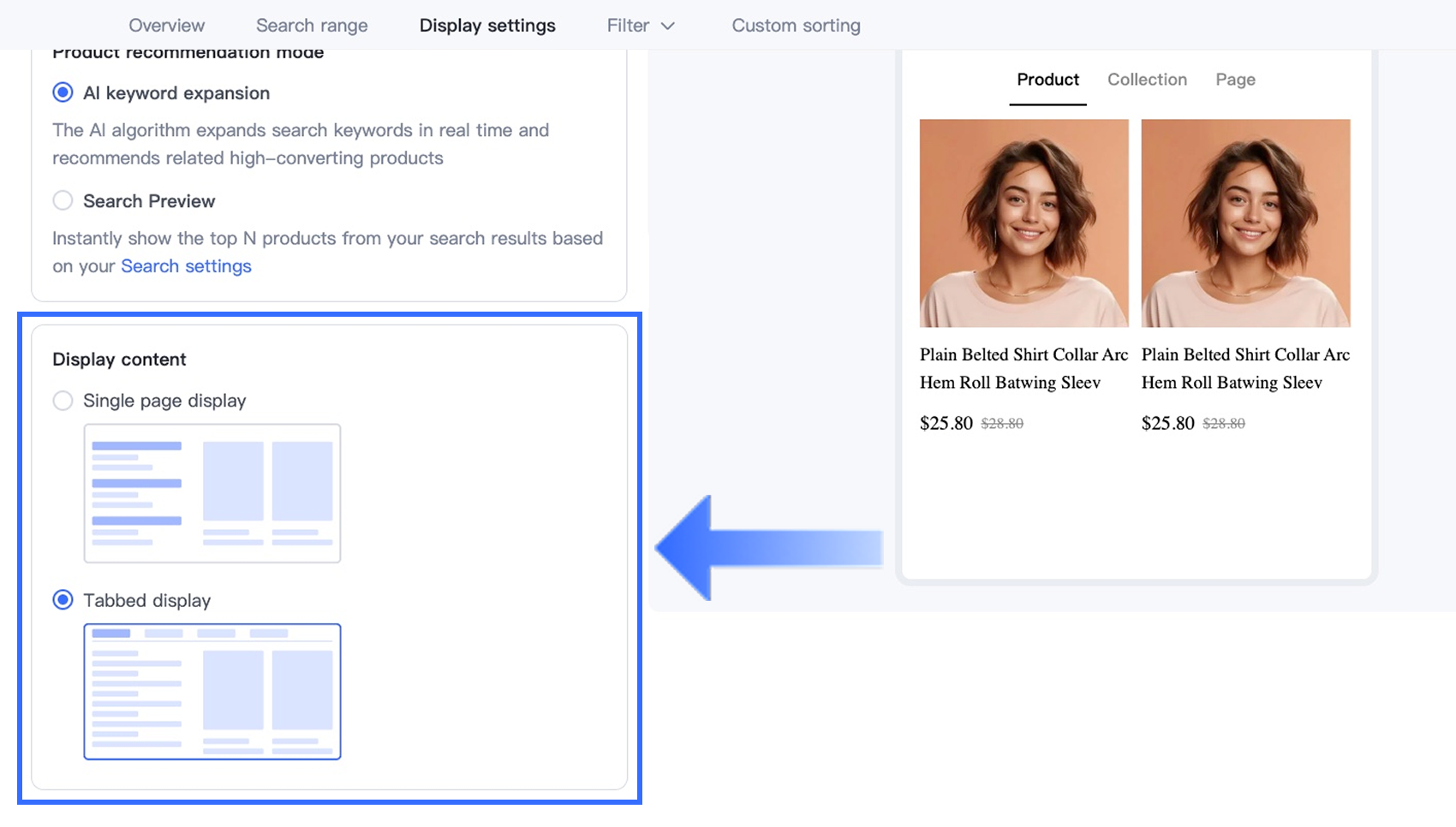Click the second product's struck-through $28.80 price

pyautogui.click(x=1224, y=424)
